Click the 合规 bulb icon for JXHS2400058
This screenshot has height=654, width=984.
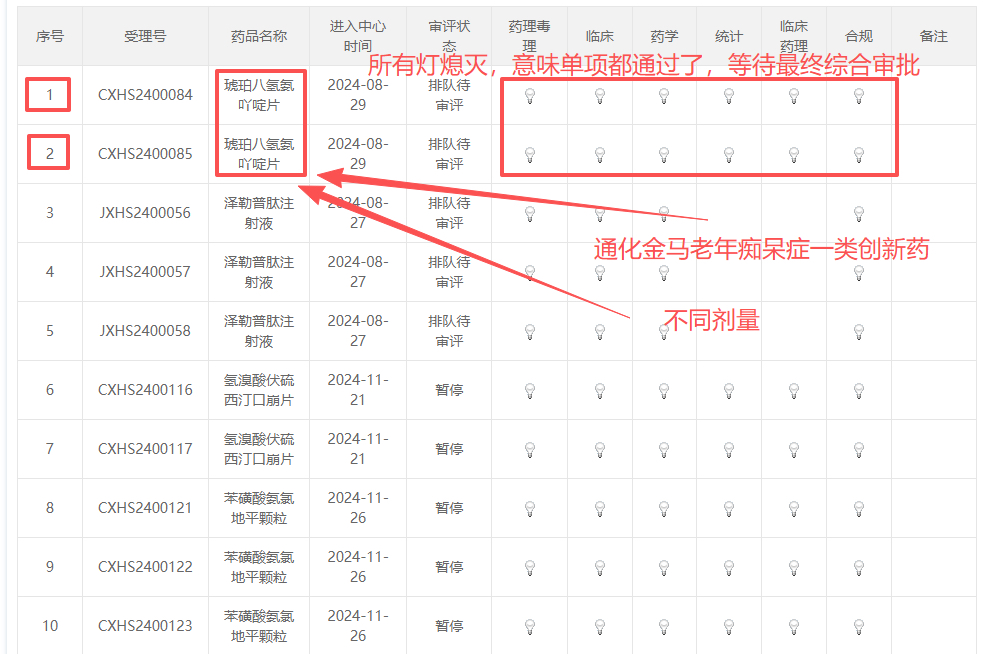(859, 332)
